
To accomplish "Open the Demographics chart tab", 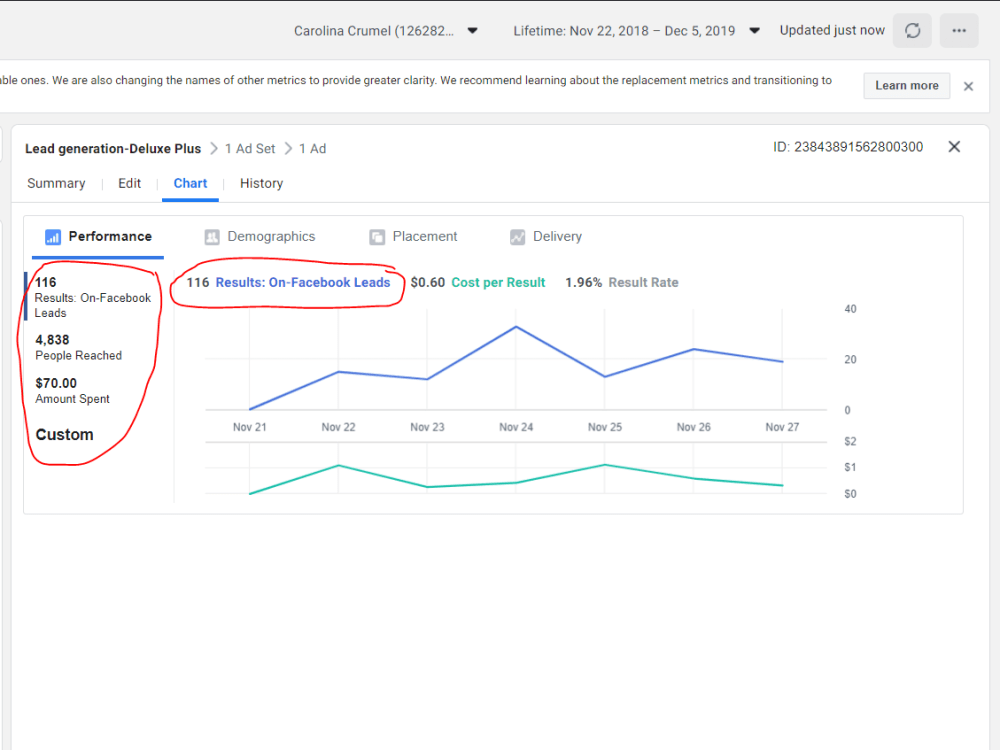I will click(260, 237).
